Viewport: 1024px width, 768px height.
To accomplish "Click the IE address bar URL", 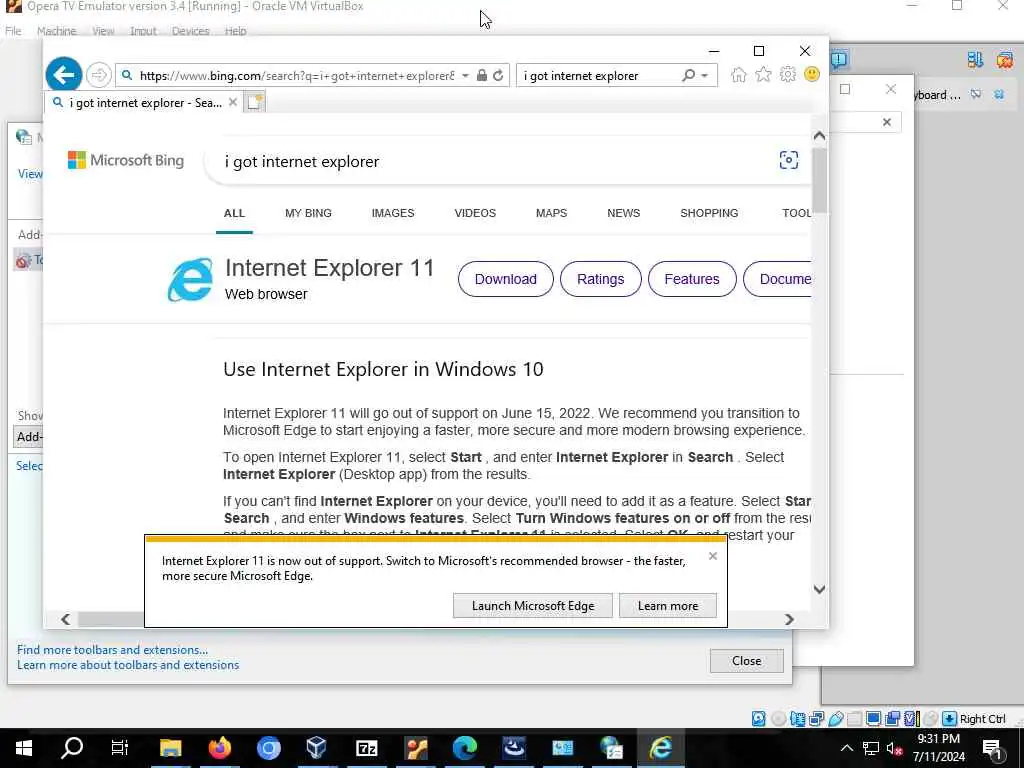I will (x=297, y=76).
